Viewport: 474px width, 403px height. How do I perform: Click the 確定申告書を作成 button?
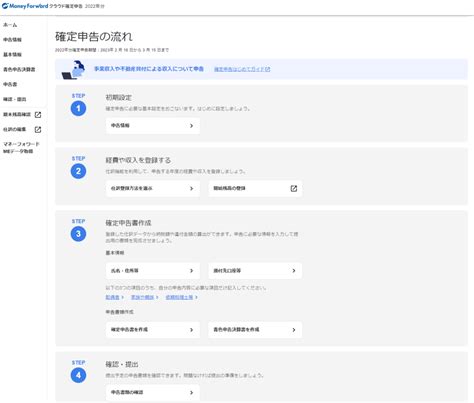tap(153, 330)
